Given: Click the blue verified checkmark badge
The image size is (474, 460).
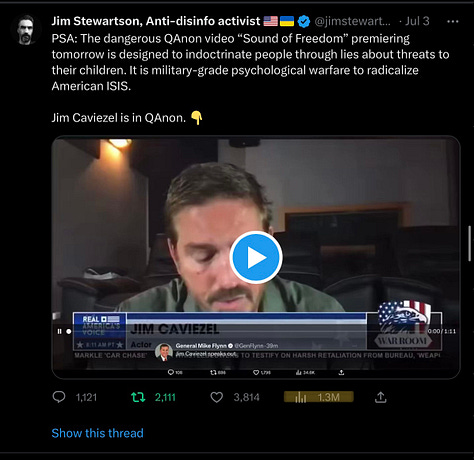Looking at the screenshot, I should pyautogui.click(x=304, y=21).
